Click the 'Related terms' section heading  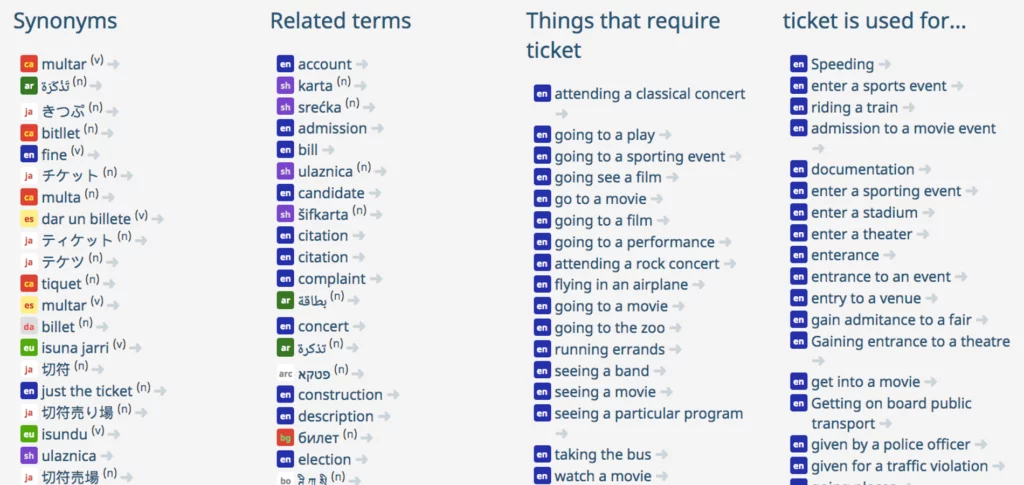tap(340, 21)
